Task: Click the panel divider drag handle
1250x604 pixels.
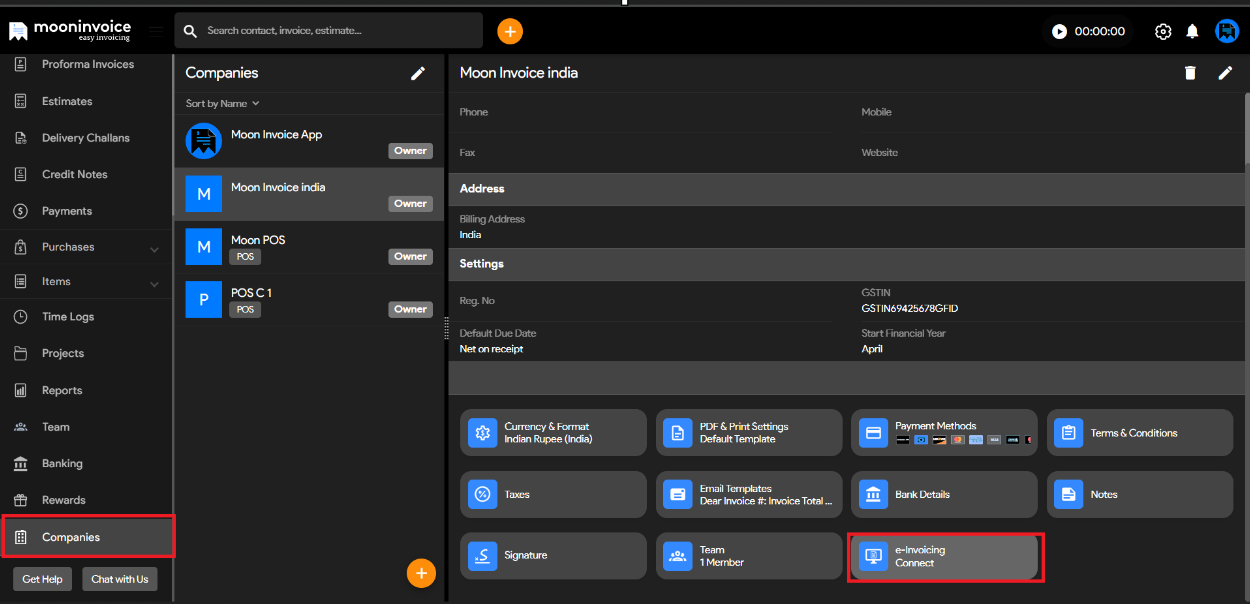Action: coord(446,328)
